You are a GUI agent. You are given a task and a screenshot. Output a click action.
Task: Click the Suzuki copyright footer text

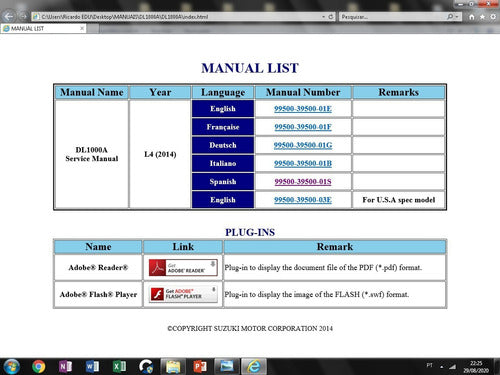250,328
